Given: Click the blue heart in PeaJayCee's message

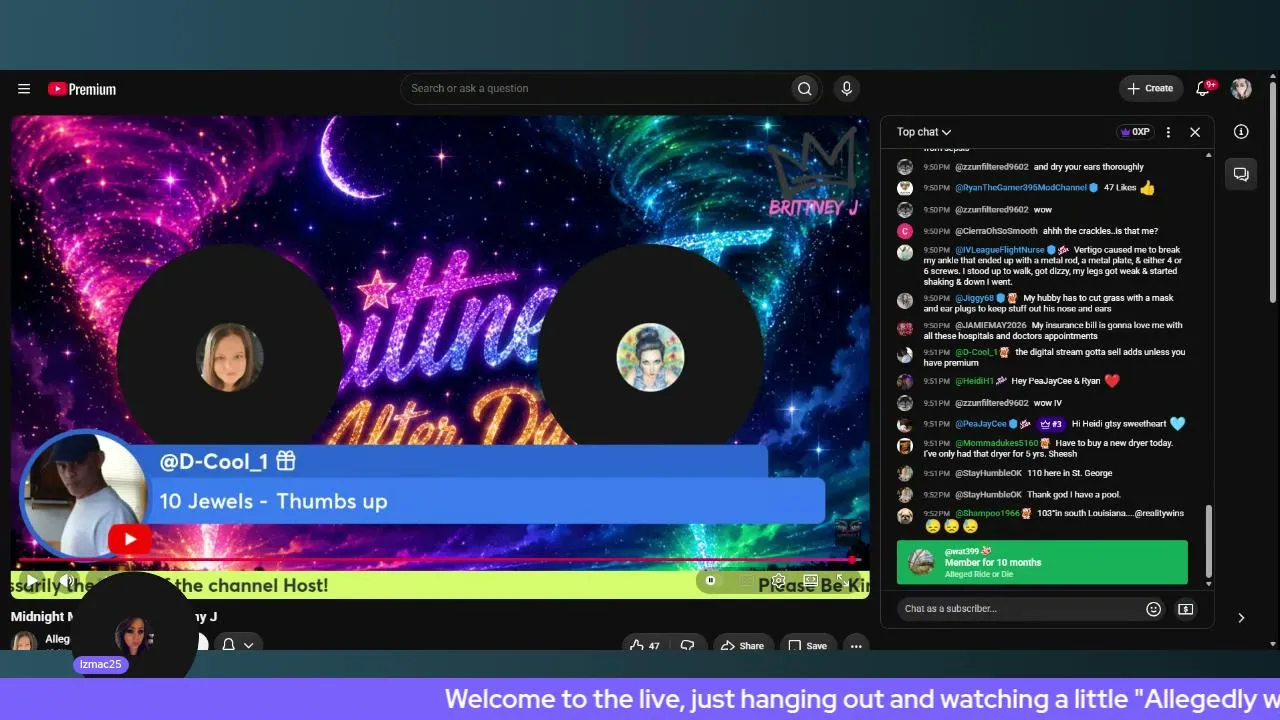Looking at the screenshot, I should point(1177,424).
